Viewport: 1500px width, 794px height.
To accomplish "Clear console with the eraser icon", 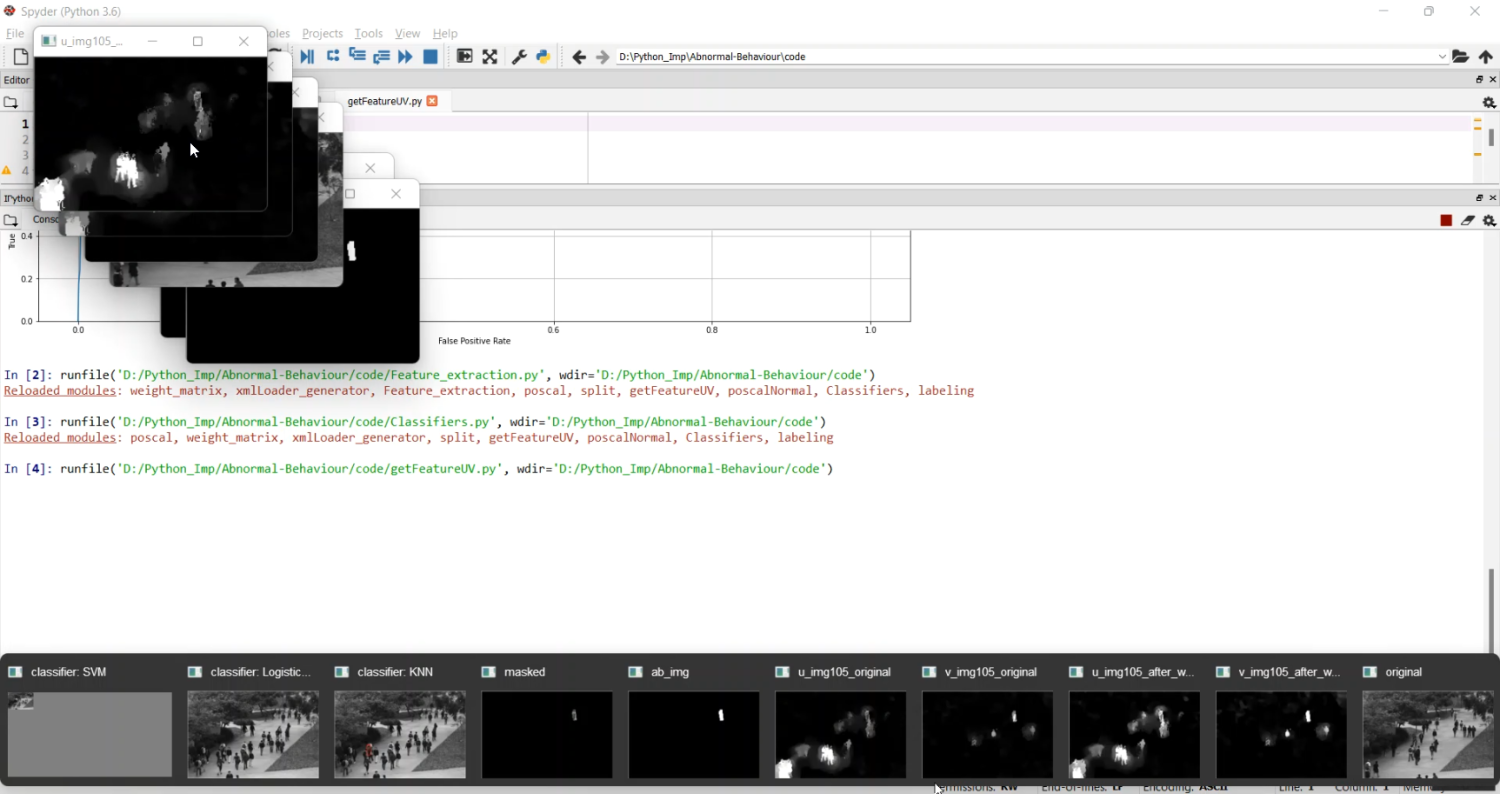I will (x=1468, y=220).
